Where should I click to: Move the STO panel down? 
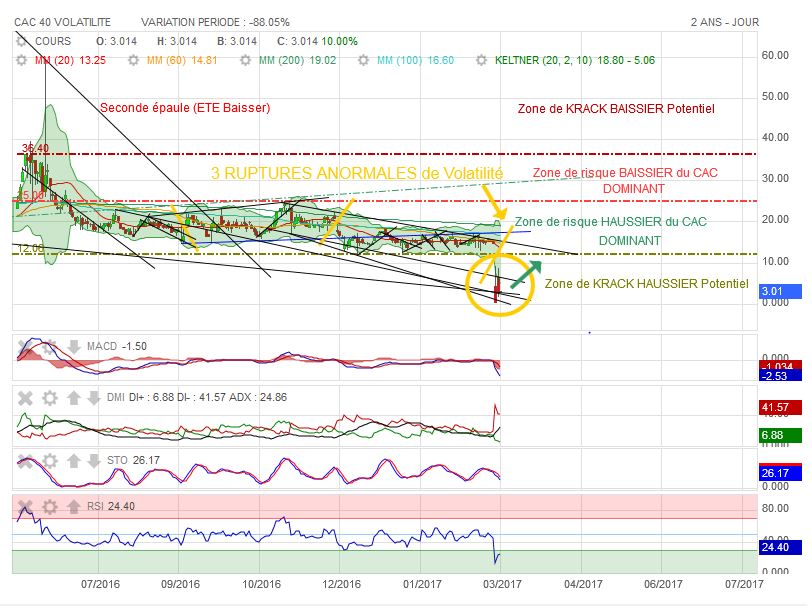point(94,460)
